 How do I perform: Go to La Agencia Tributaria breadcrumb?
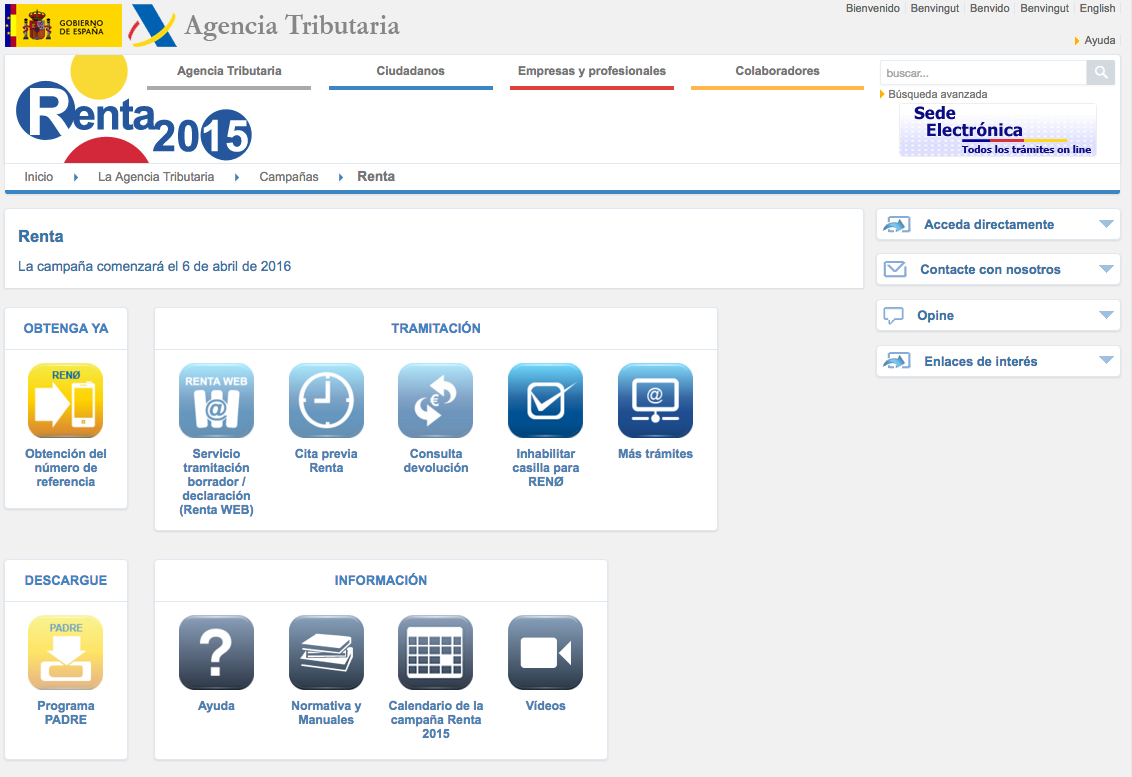click(156, 177)
